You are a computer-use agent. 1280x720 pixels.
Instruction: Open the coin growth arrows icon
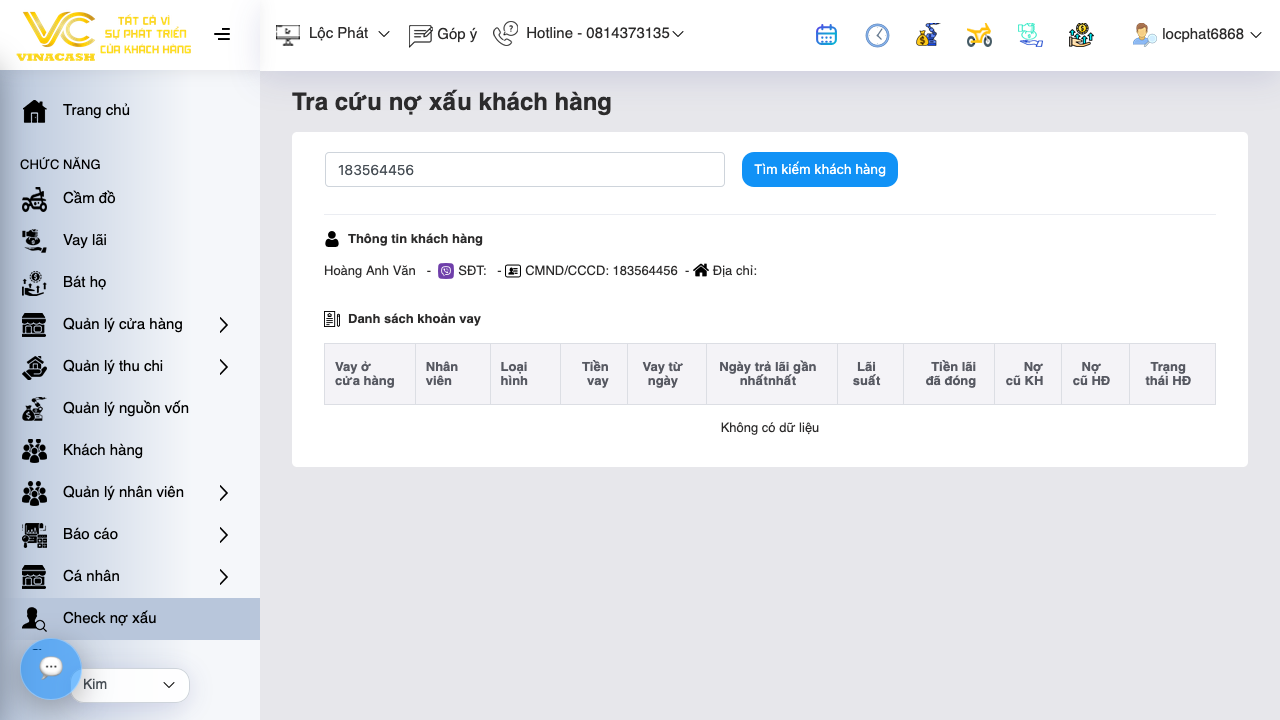coord(1081,35)
